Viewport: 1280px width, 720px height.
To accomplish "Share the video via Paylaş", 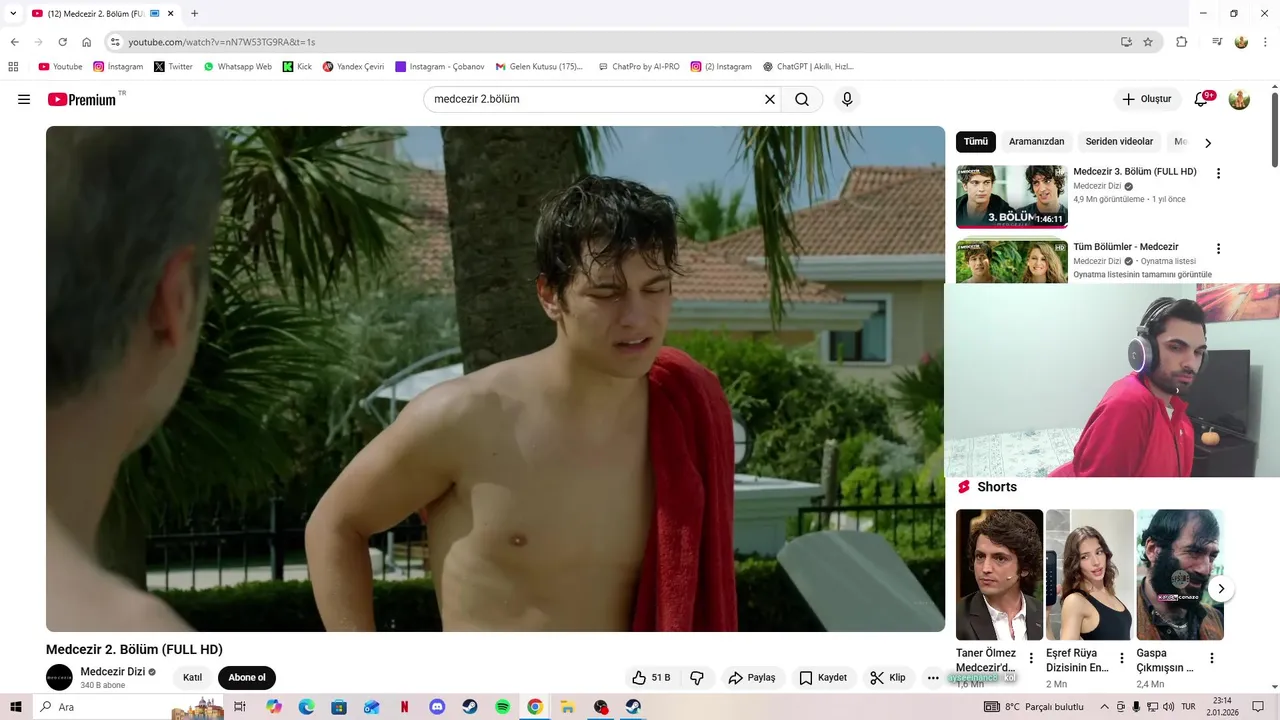I will tap(752, 677).
